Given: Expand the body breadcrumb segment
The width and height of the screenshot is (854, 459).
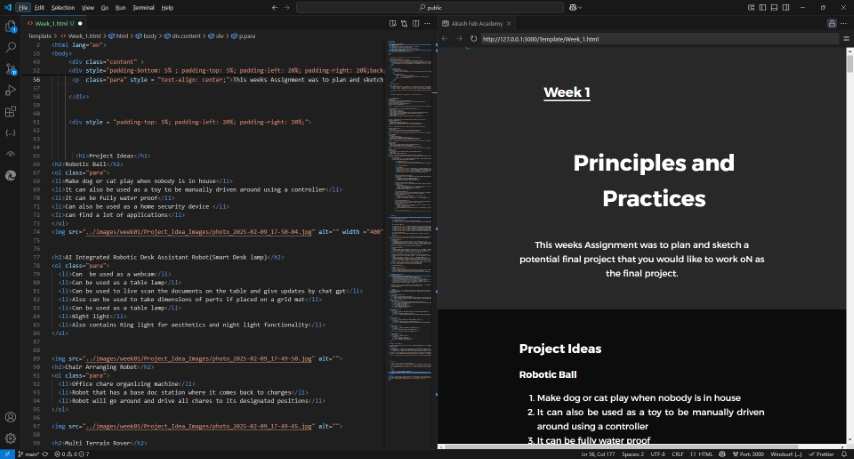Looking at the screenshot, I should 147,36.
